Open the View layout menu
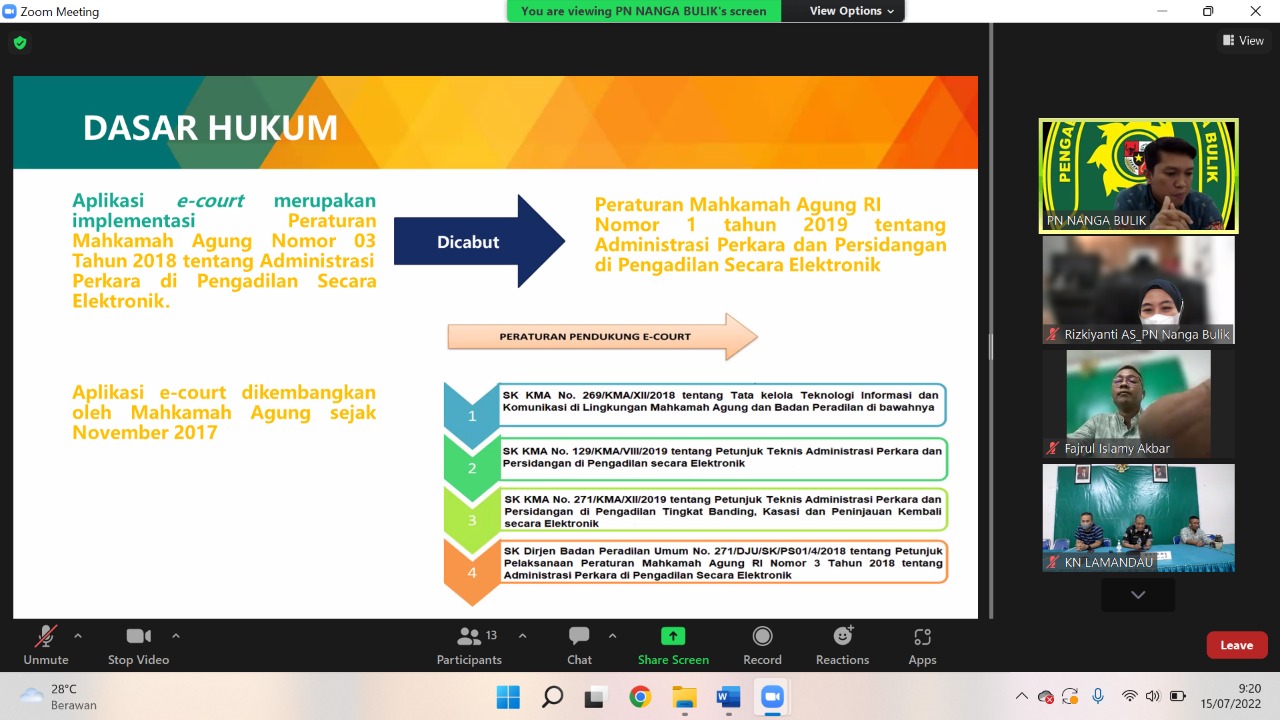This screenshot has height=720, width=1280. click(x=1243, y=41)
